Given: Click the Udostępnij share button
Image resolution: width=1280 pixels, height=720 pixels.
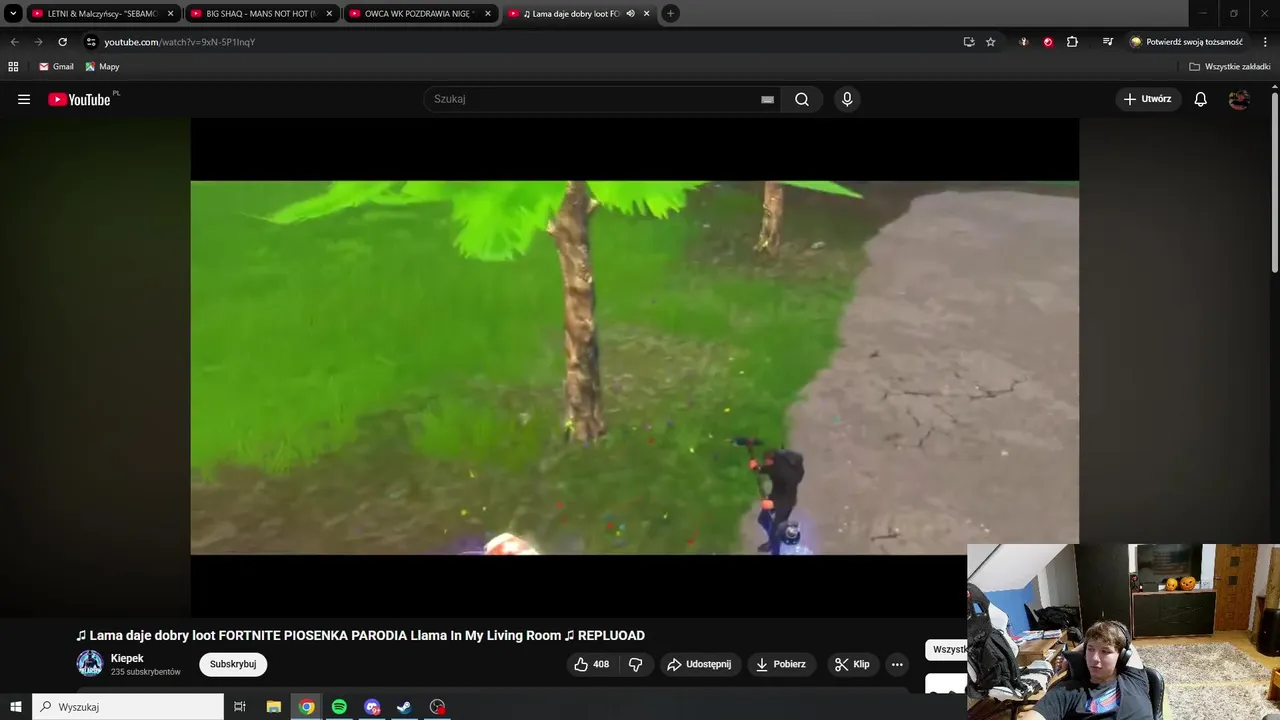Looking at the screenshot, I should coord(699,664).
